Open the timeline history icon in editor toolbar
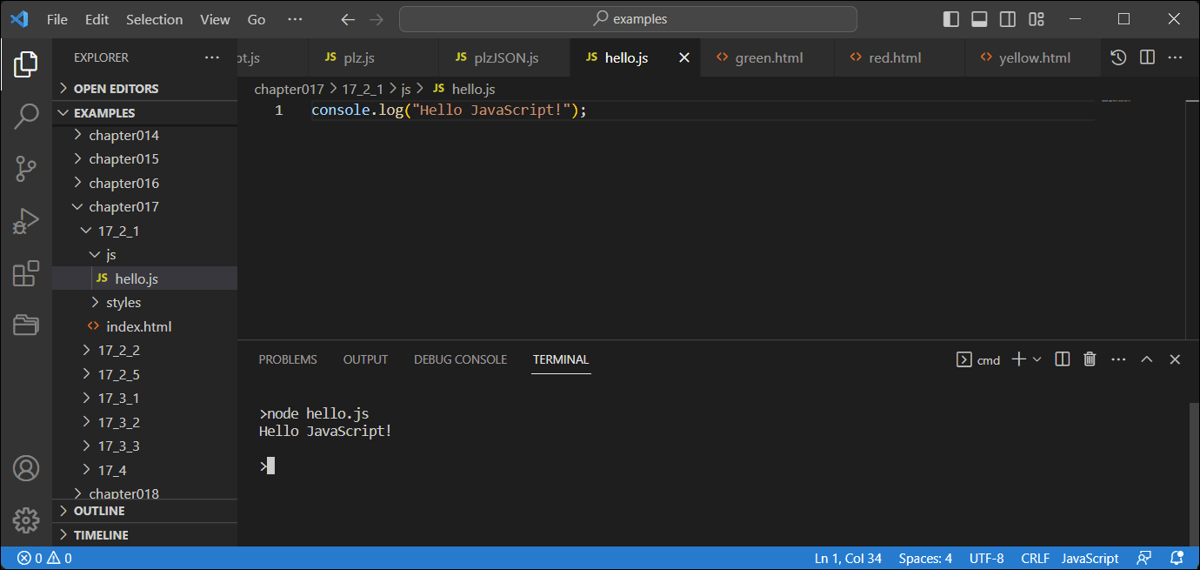The height and width of the screenshot is (570, 1200). click(x=1119, y=58)
